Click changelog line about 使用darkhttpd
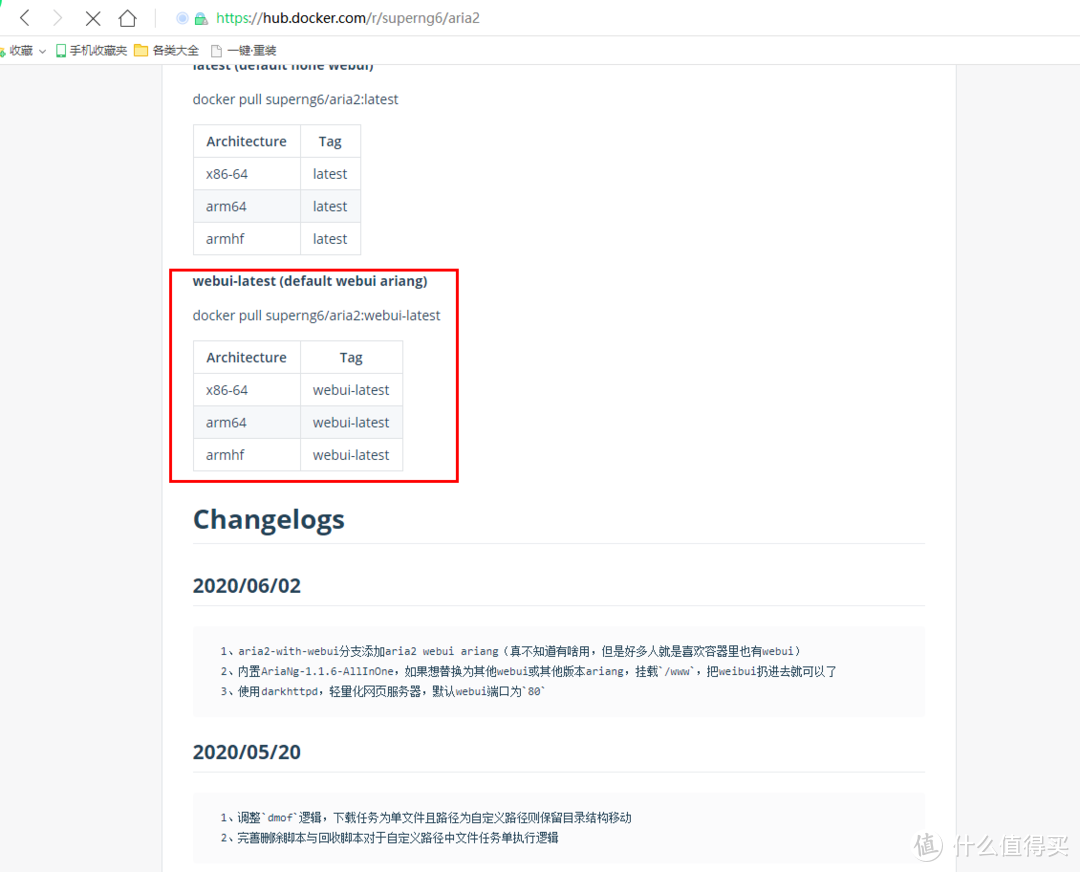The height and width of the screenshot is (872, 1080). tap(382, 691)
